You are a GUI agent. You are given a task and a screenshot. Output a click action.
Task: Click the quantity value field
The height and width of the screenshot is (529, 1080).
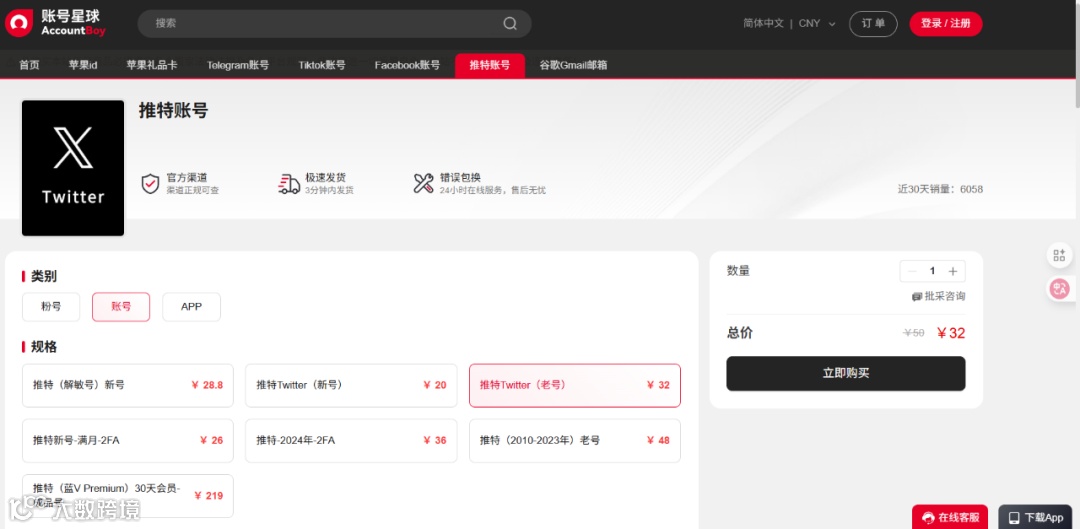(933, 271)
